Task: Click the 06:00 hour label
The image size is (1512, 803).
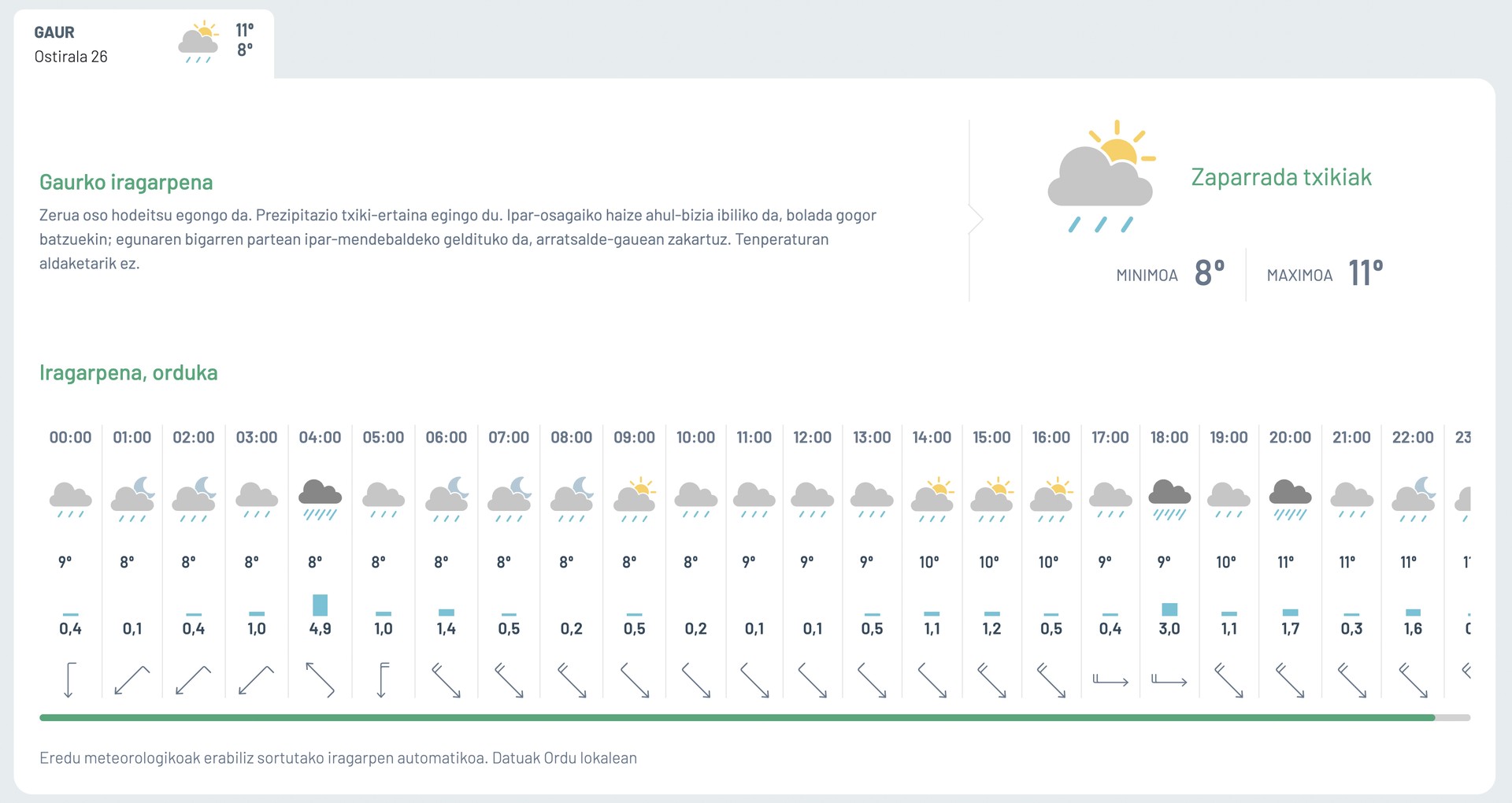Action: click(447, 437)
